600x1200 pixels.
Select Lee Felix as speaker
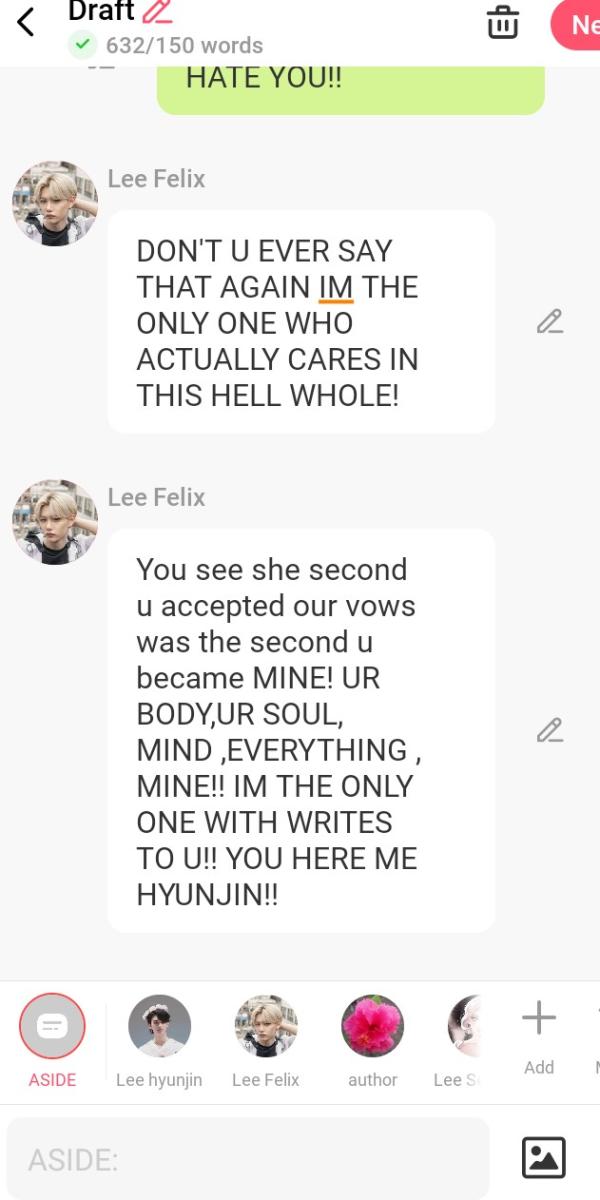pyautogui.click(x=265, y=1040)
